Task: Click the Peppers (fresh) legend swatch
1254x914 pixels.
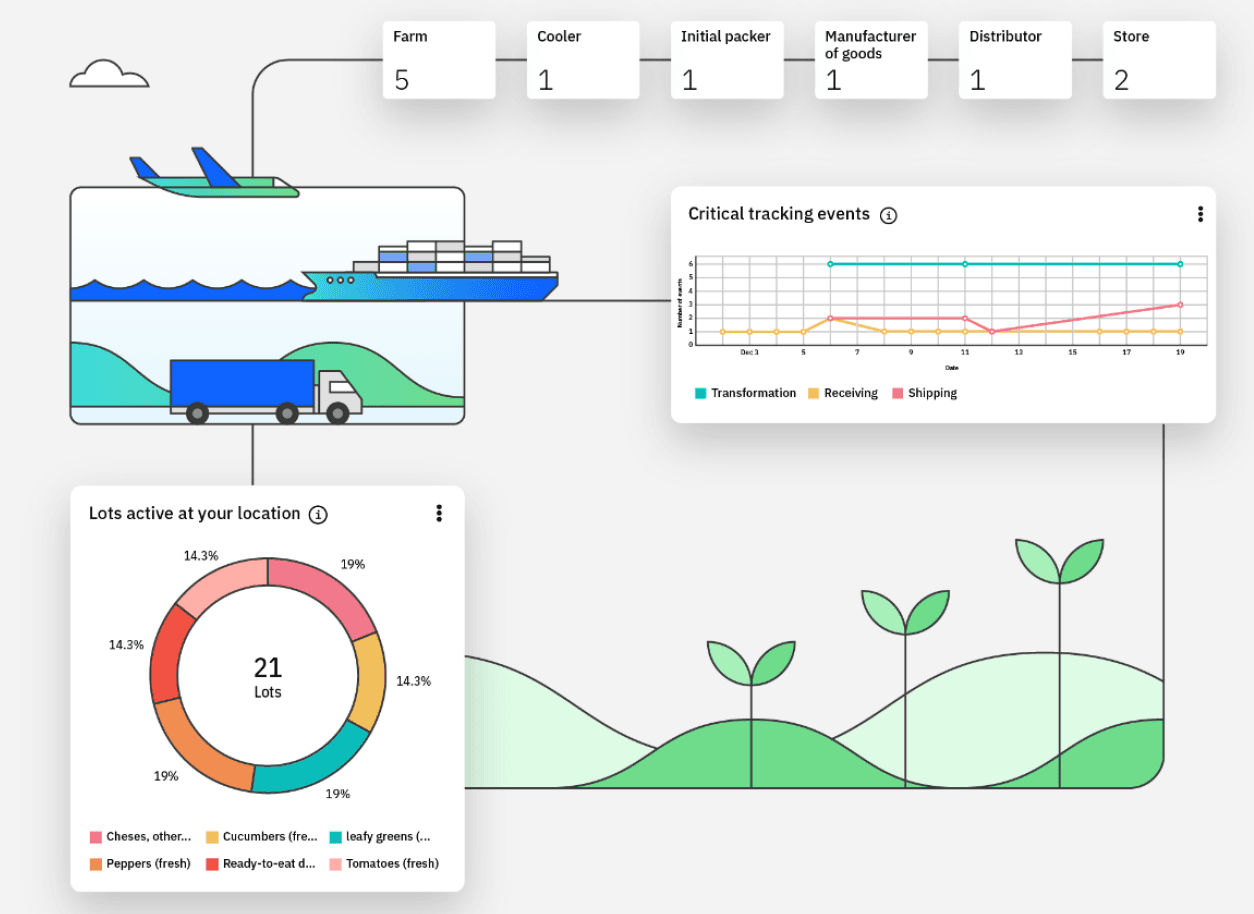Action: pos(96,864)
